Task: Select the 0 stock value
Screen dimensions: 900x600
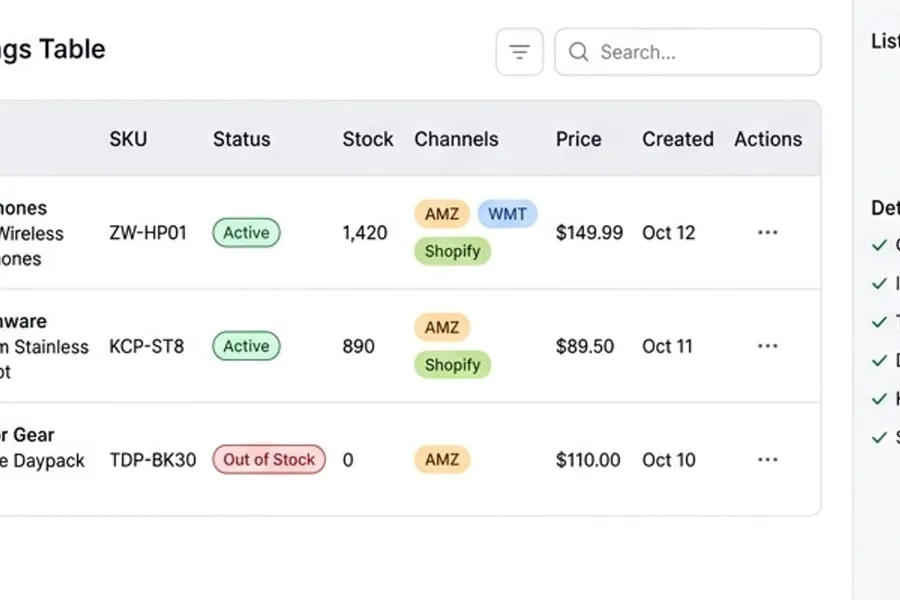Action: click(x=348, y=460)
